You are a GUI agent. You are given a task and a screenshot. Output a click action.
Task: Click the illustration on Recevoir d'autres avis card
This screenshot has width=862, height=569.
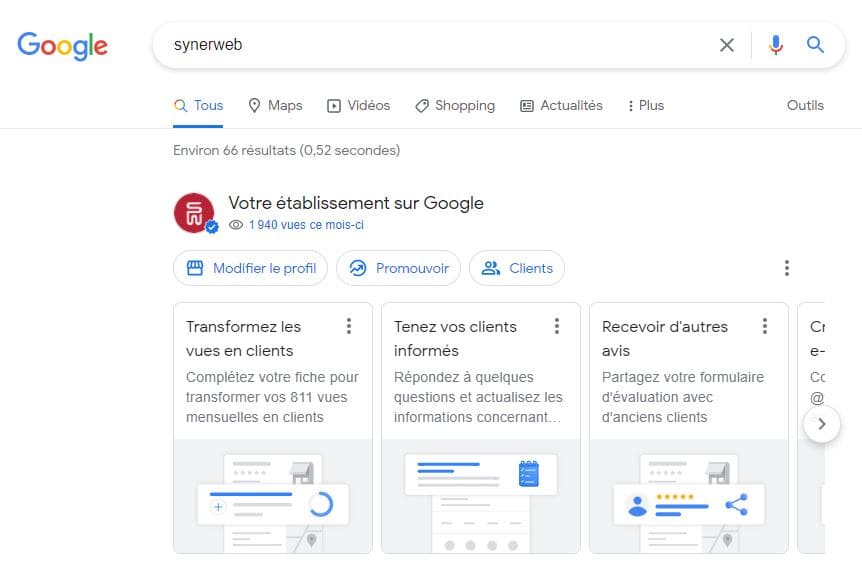point(688,496)
